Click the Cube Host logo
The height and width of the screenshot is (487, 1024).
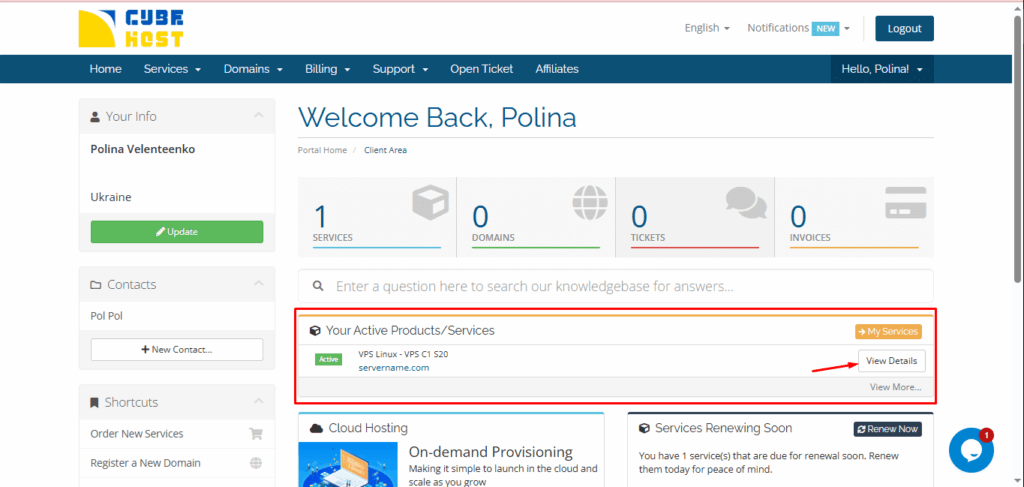pyautogui.click(x=130, y=29)
